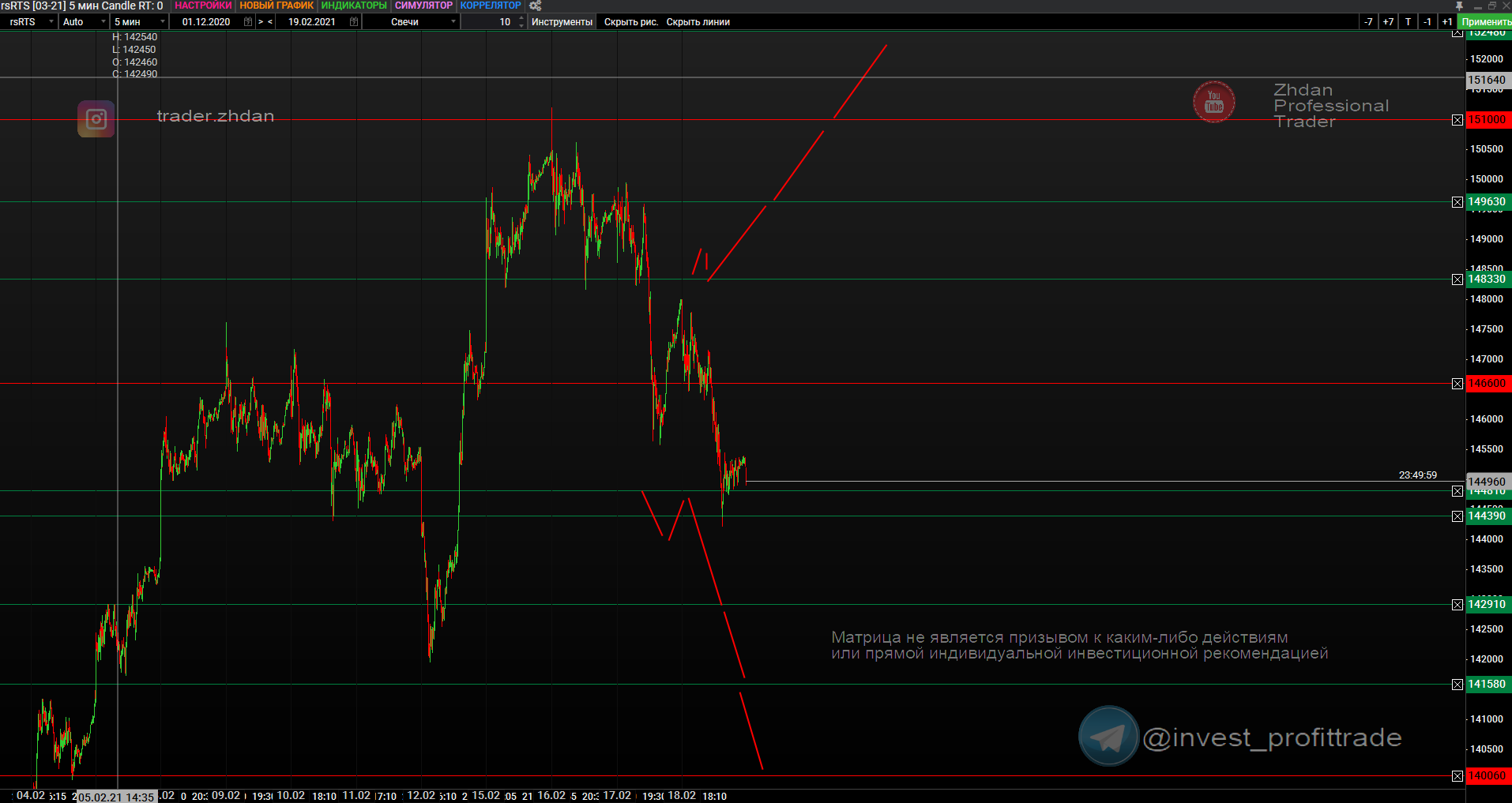The width and height of the screenshot is (1512, 803).
Task: Click the green 141580 price label
Action: pos(1488,685)
